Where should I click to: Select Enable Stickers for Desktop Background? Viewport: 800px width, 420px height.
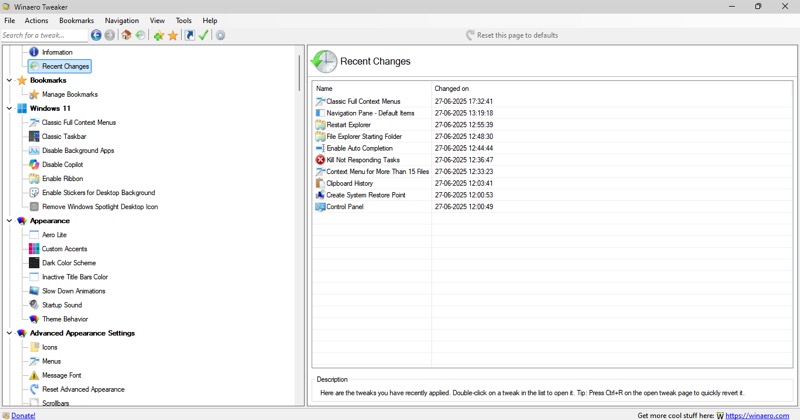click(98, 192)
